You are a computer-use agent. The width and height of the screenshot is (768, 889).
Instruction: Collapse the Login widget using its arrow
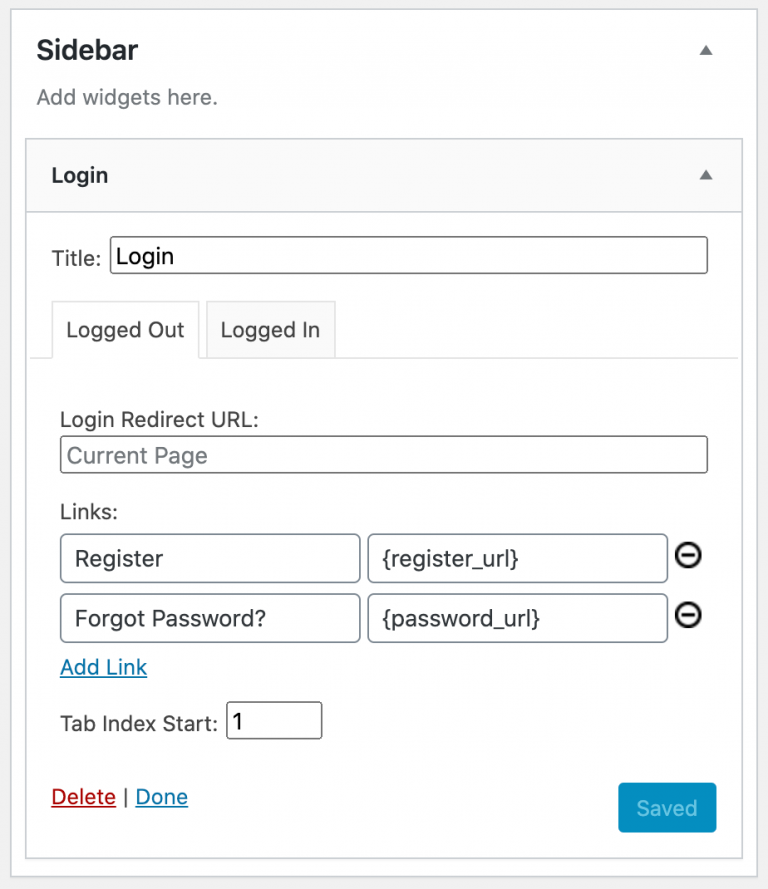[x=706, y=174]
